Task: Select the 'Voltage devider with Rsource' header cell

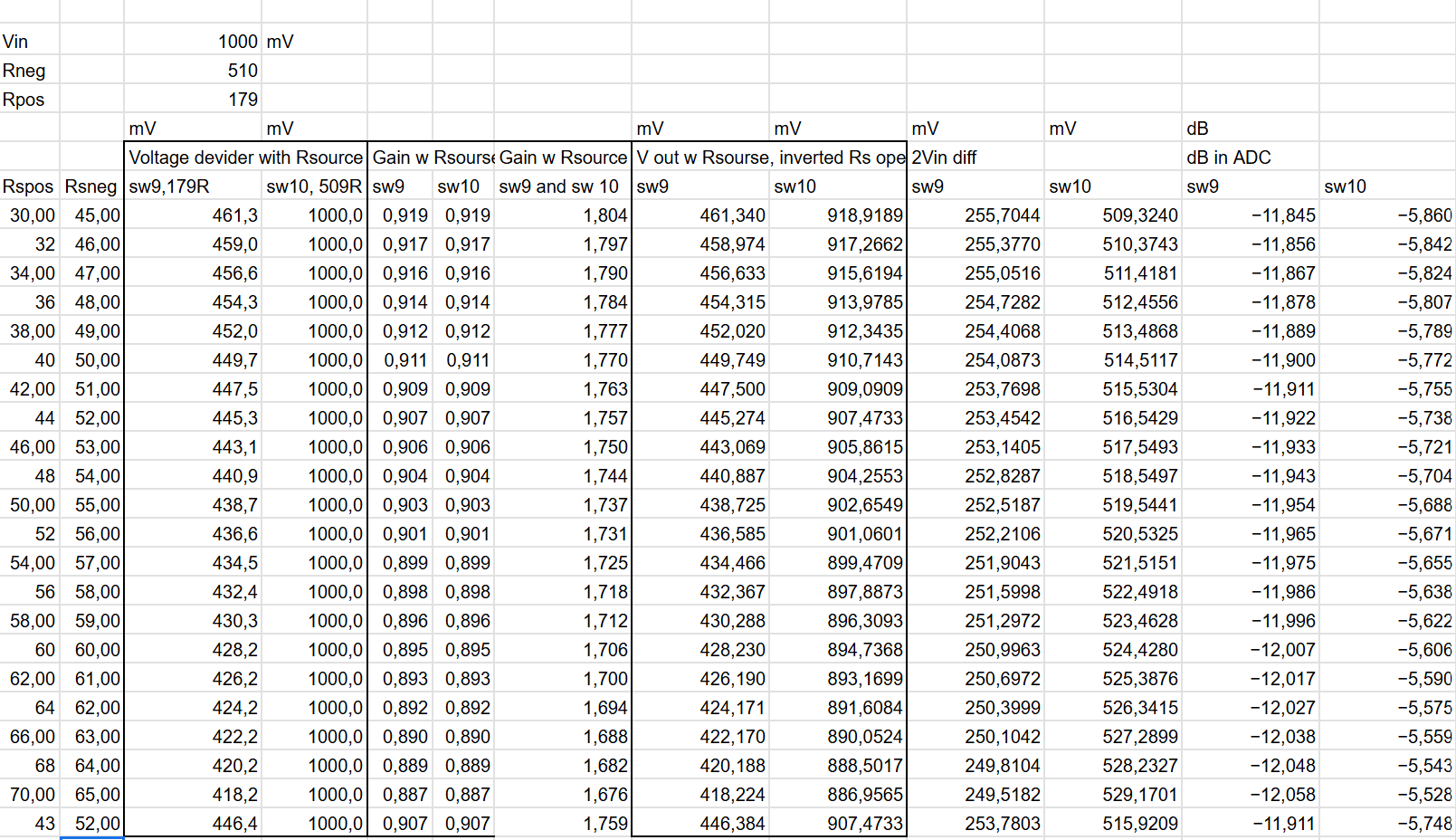Action: coord(245,157)
